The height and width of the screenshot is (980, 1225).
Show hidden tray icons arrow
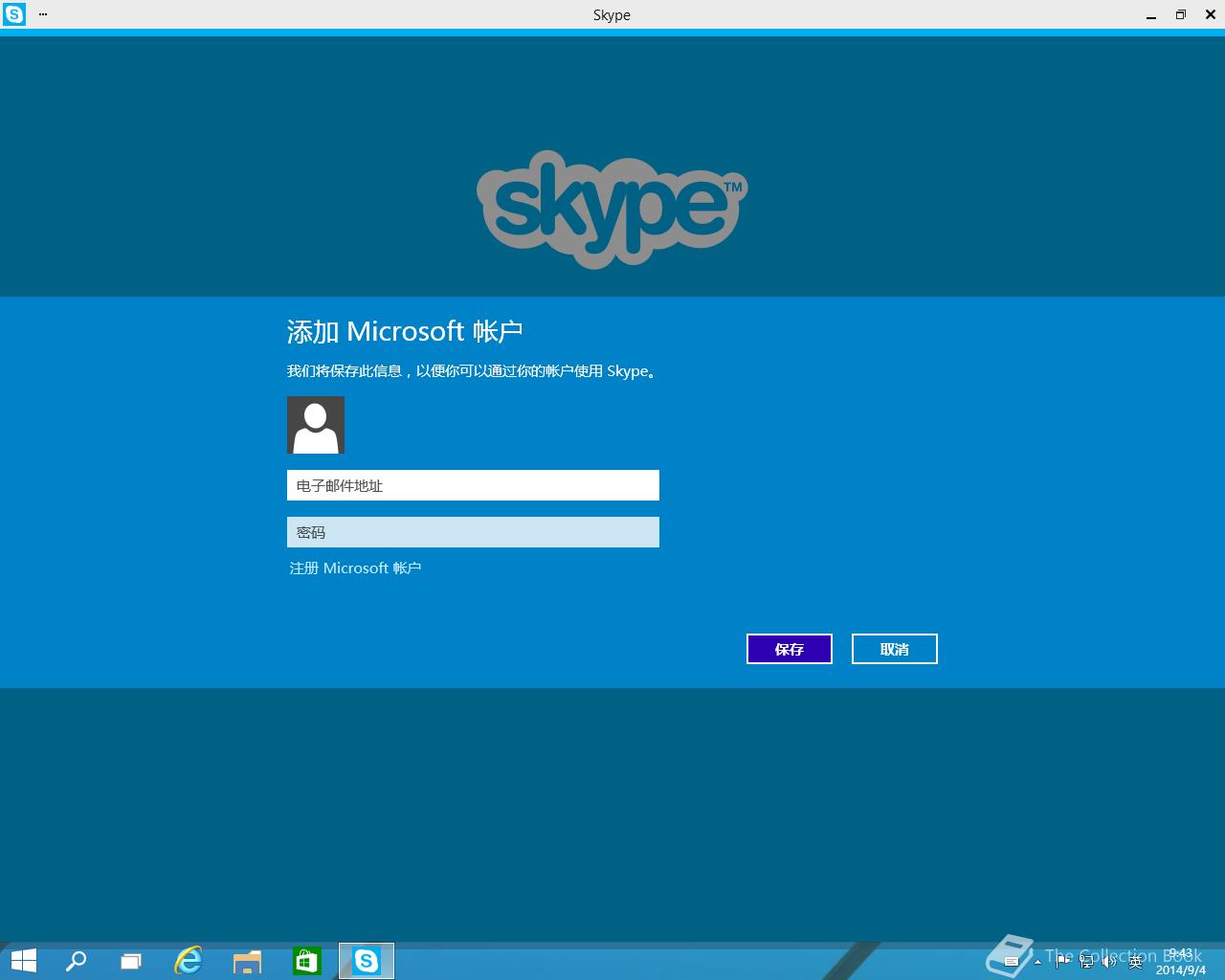pos(1037,962)
